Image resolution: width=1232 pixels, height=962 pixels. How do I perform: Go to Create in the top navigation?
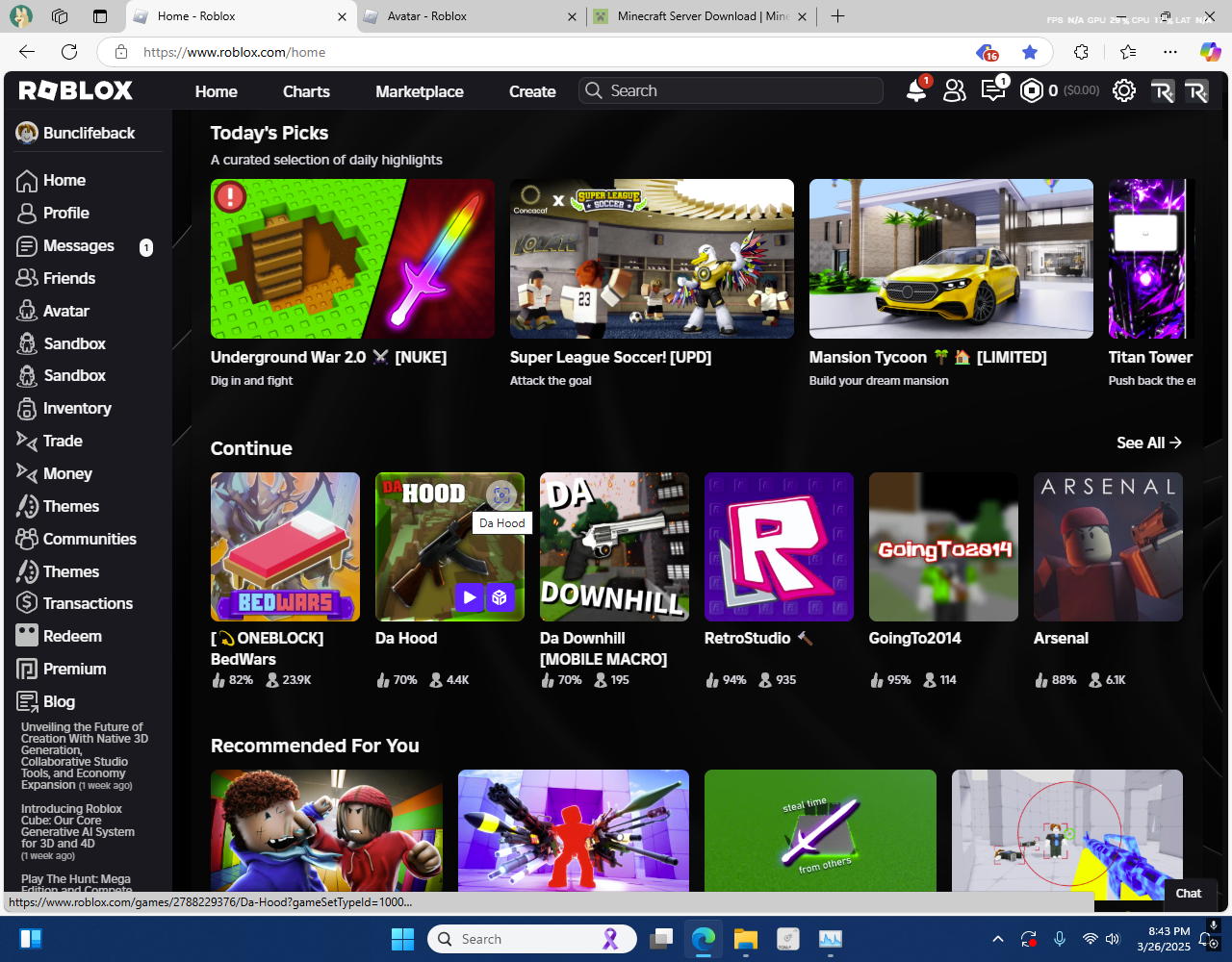pyautogui.click(x=532, y=91)
